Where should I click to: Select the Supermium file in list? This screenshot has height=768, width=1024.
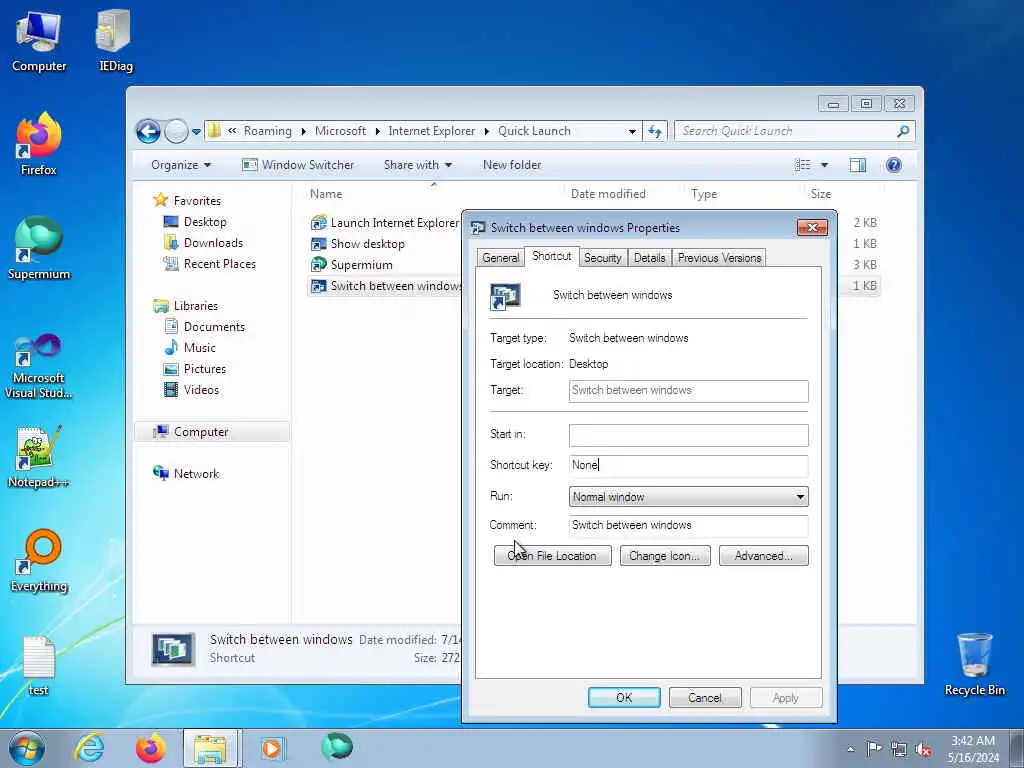click(351, 264)
